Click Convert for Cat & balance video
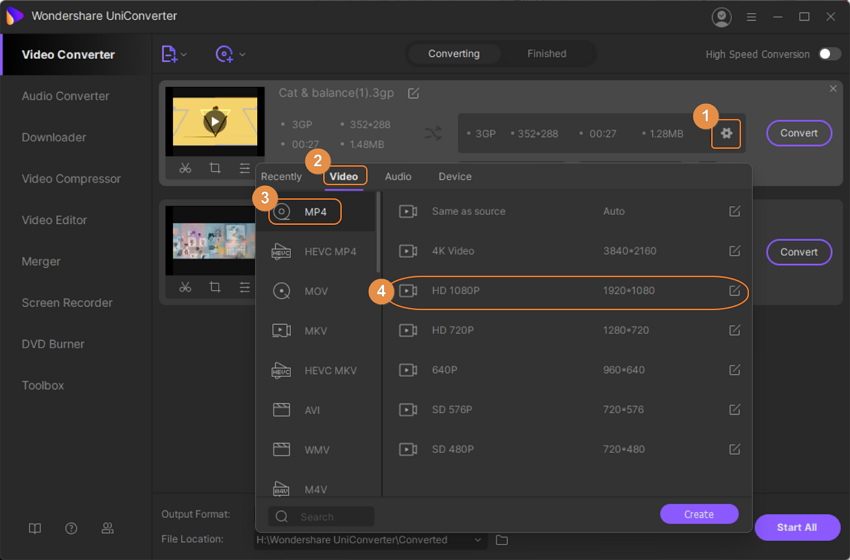This screenshot has height=560, width=850. pos(799,133)
